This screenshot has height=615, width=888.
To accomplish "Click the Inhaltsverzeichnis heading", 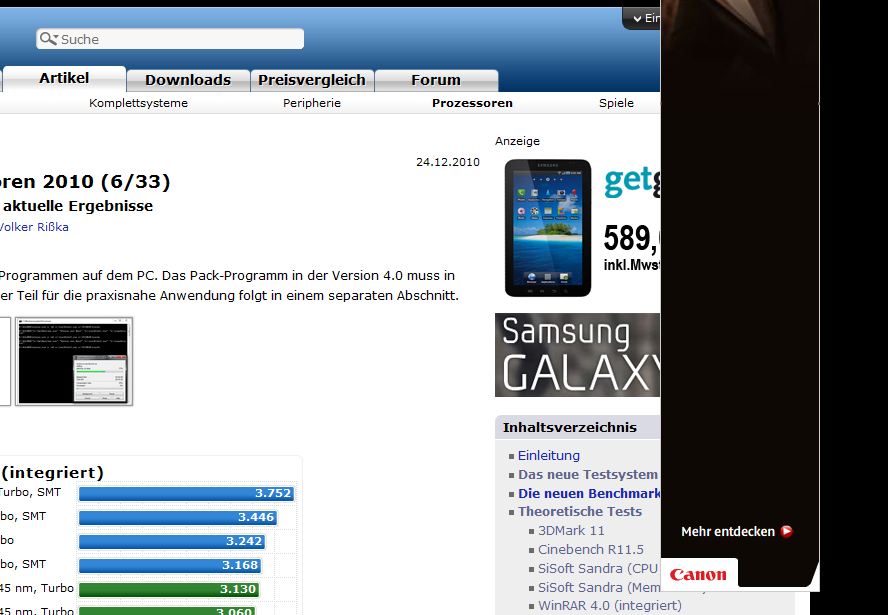I will click(x=570, y=427).
